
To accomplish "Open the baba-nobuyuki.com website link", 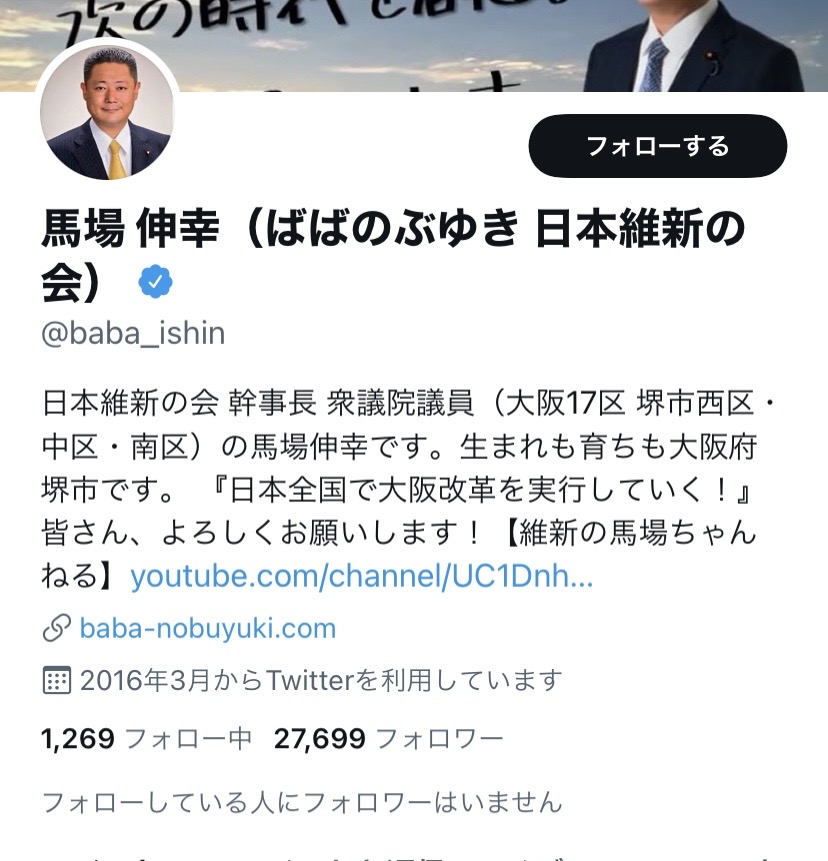I will 208,628.
